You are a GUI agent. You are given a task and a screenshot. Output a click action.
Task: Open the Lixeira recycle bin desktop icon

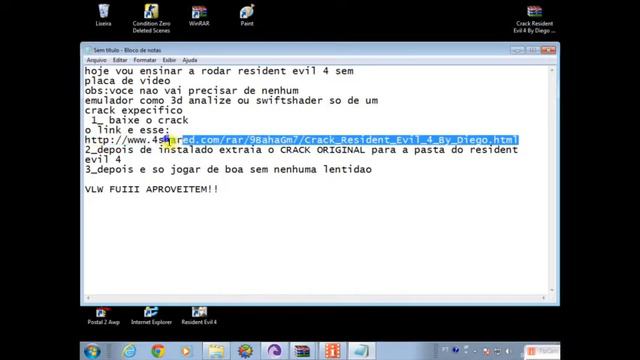104,15
